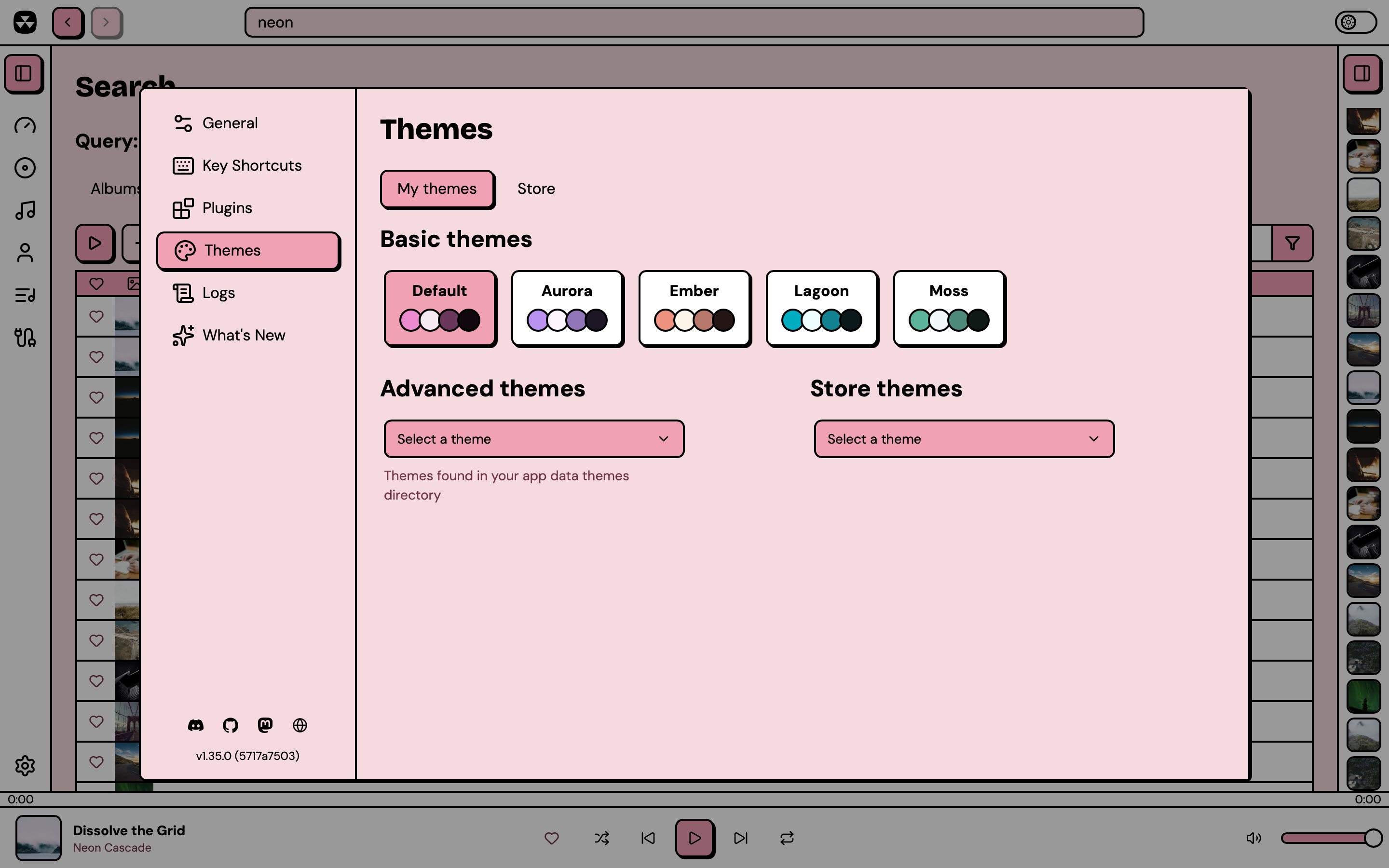Open the dashboard gauge icon in sidebar
This screenshot has height=868, width=1389.
[x=25, y=125]
